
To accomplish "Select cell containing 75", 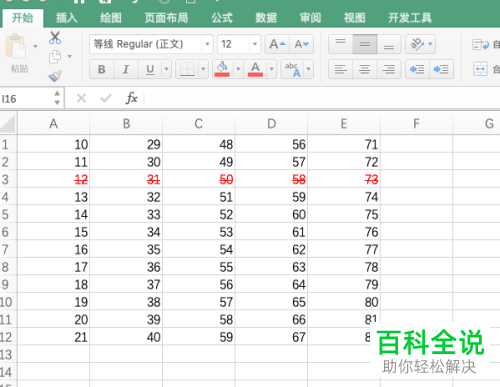I will click(x=344, y=214).
